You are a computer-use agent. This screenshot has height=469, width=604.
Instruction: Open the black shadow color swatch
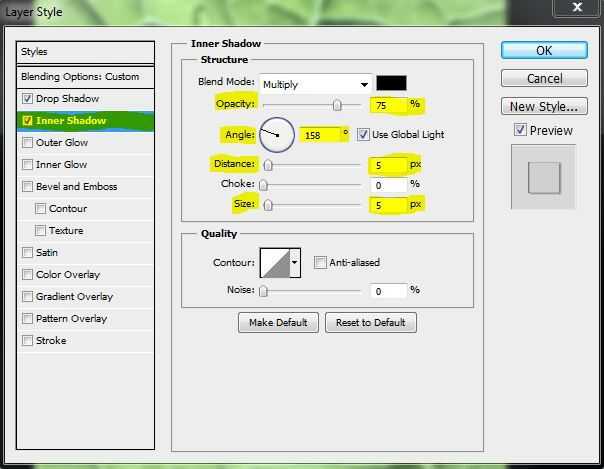point(391,83)
